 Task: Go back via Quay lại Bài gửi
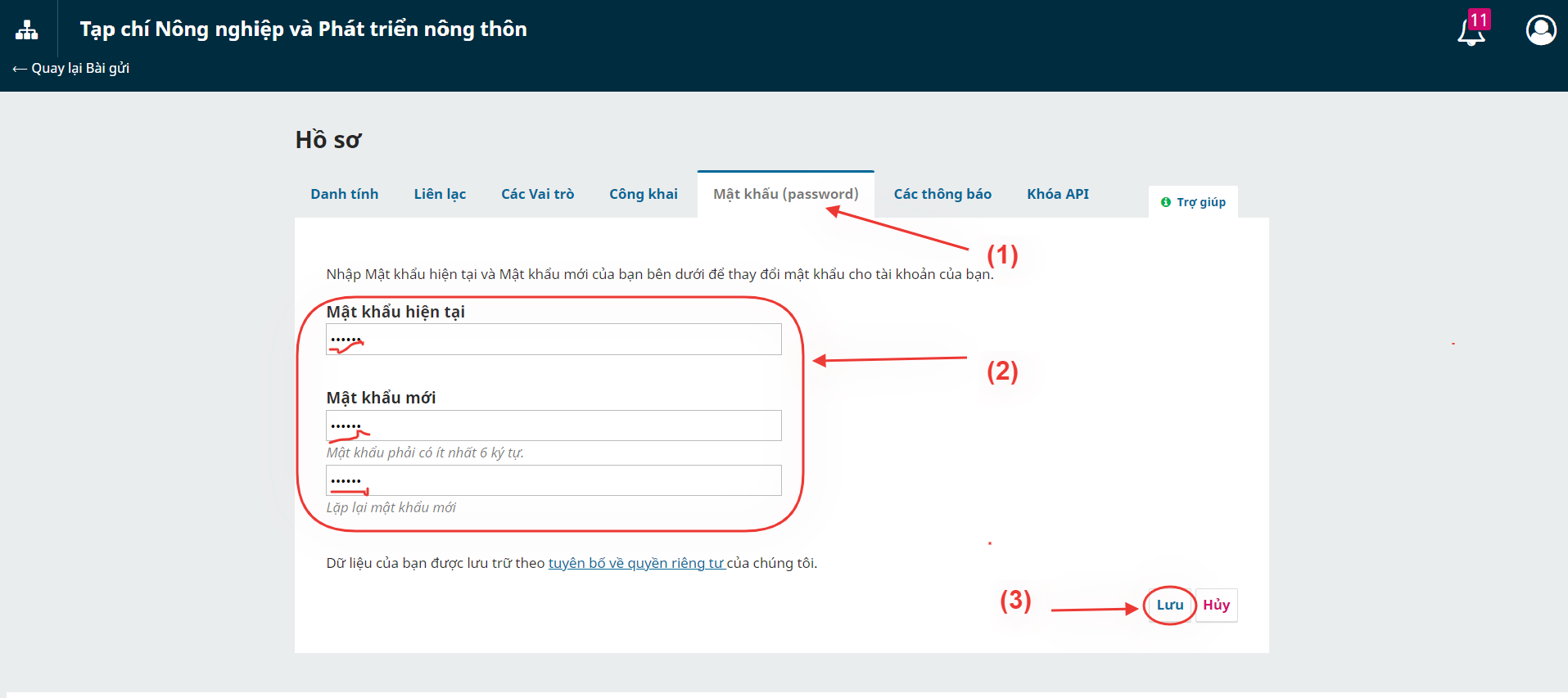pyautogui.click(x=71, y=68)
